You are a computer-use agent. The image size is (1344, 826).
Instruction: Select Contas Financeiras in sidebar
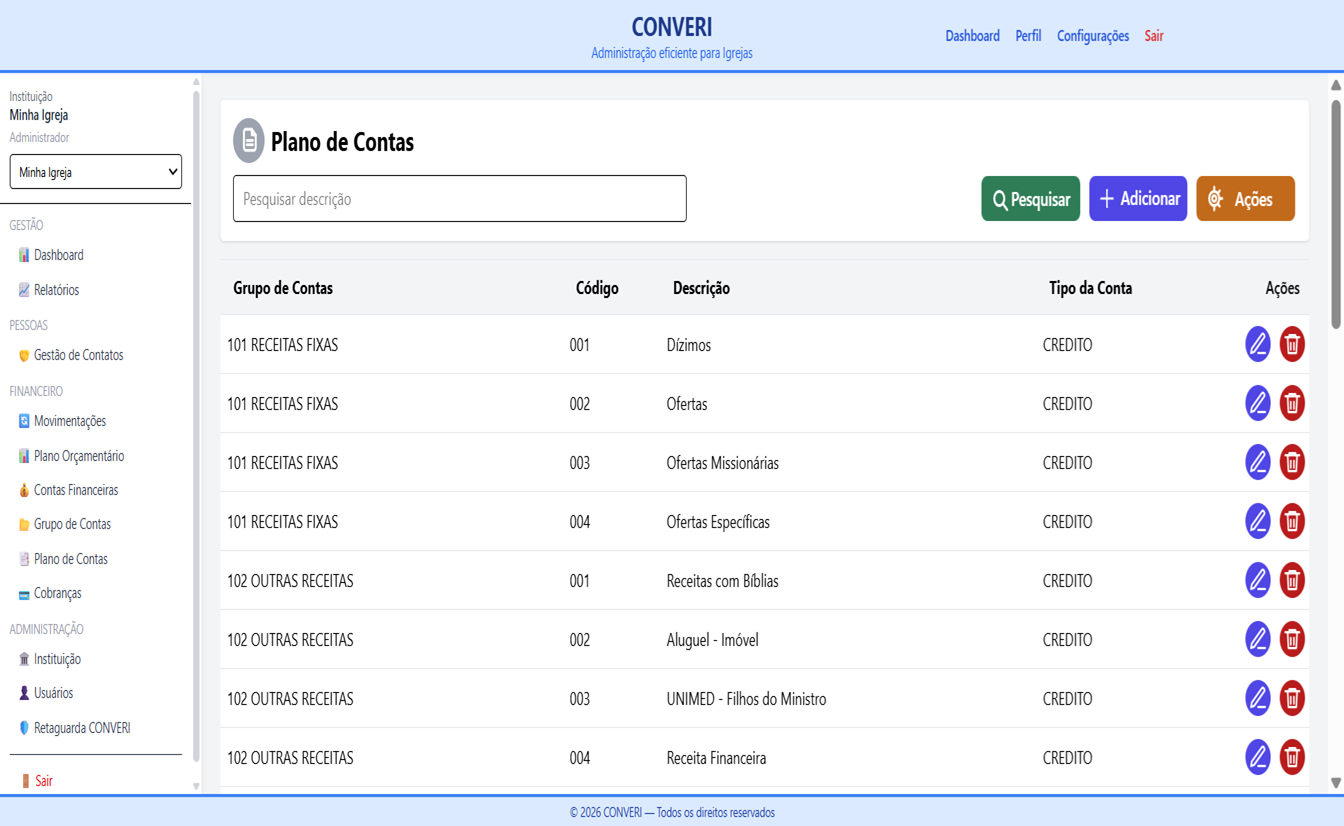point(76,490)
